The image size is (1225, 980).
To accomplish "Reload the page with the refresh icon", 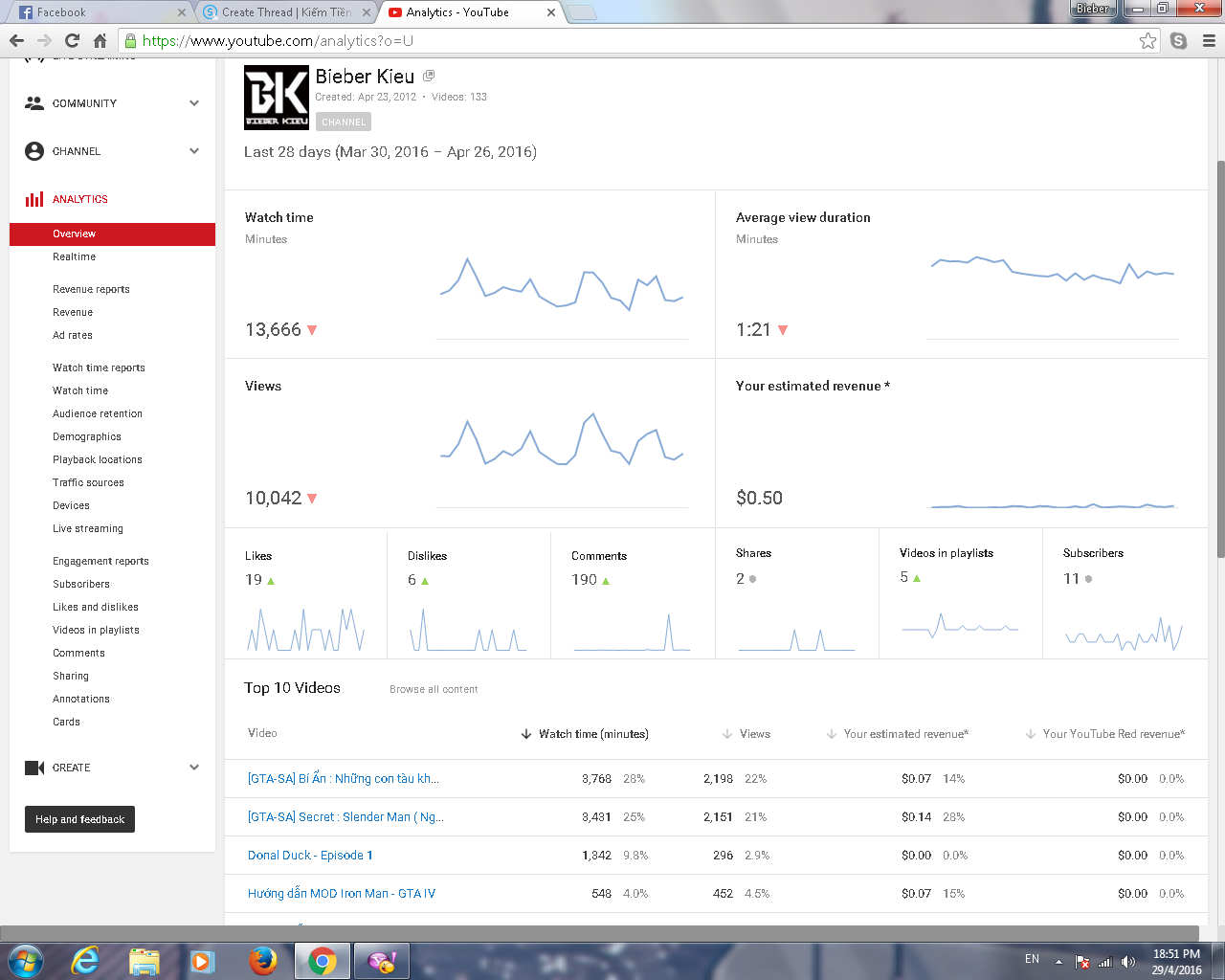I will 72,40.
